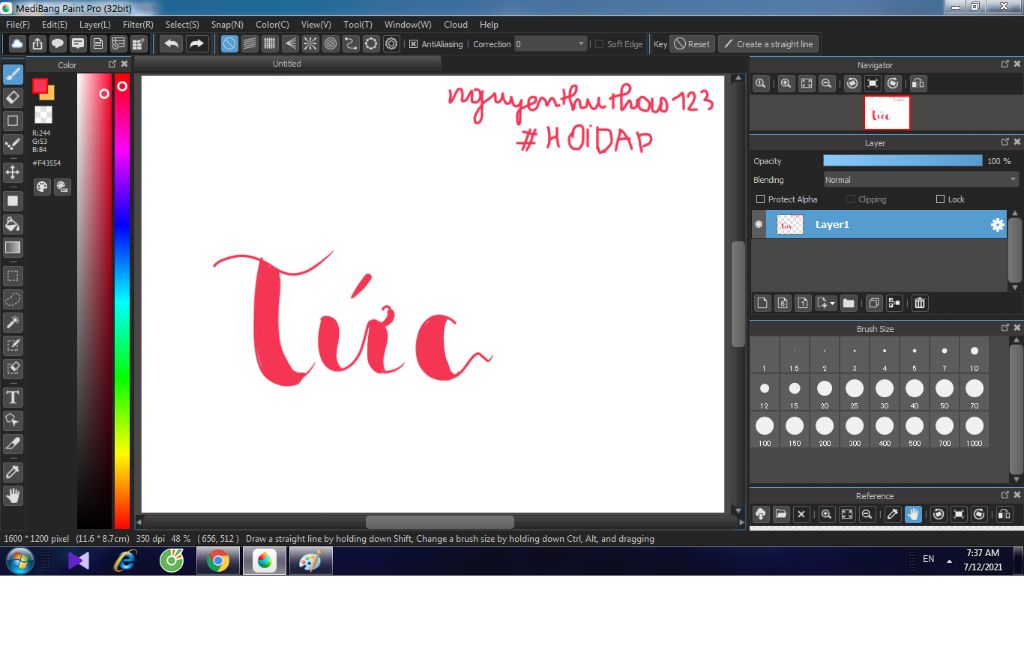This screenshot has width=1024, height=661.
Task: Select the Eraser tool
Action: pyautogui.click(x=12, y=97)
